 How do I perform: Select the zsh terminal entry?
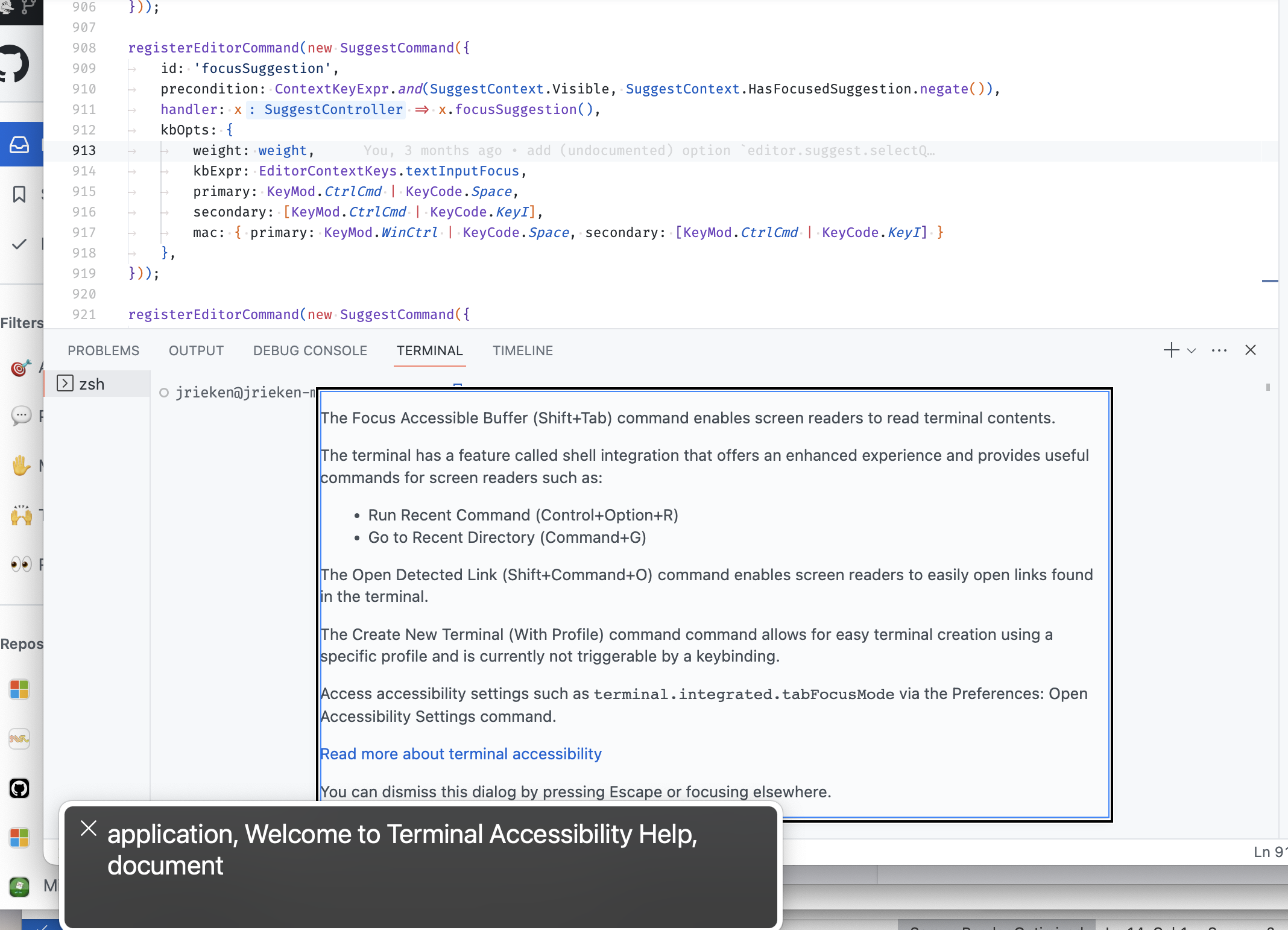[x=92, y=384]
